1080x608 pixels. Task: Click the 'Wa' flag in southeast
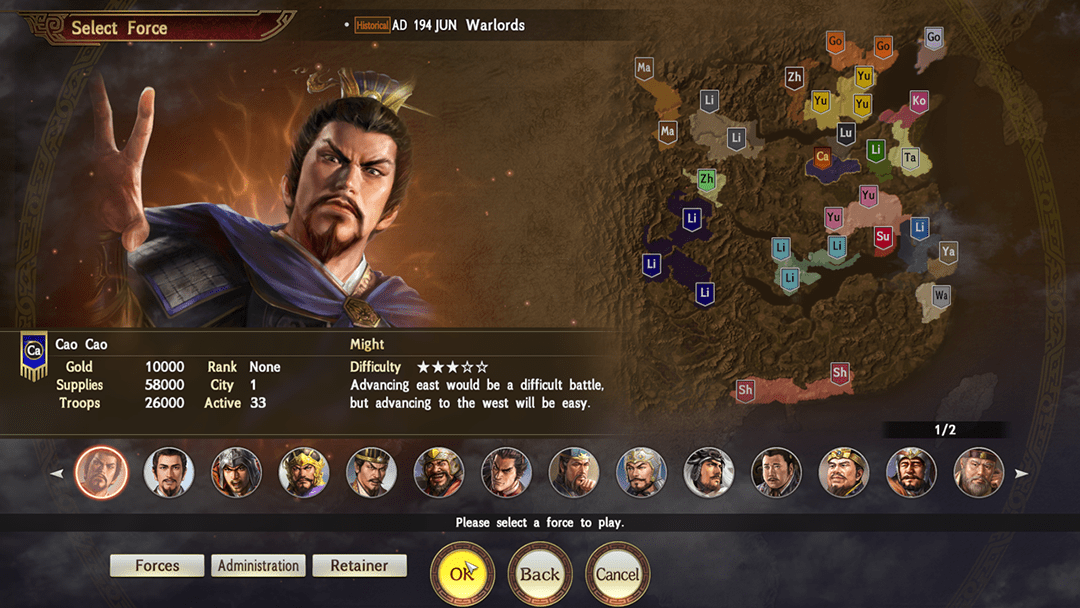tap(941, 297)
